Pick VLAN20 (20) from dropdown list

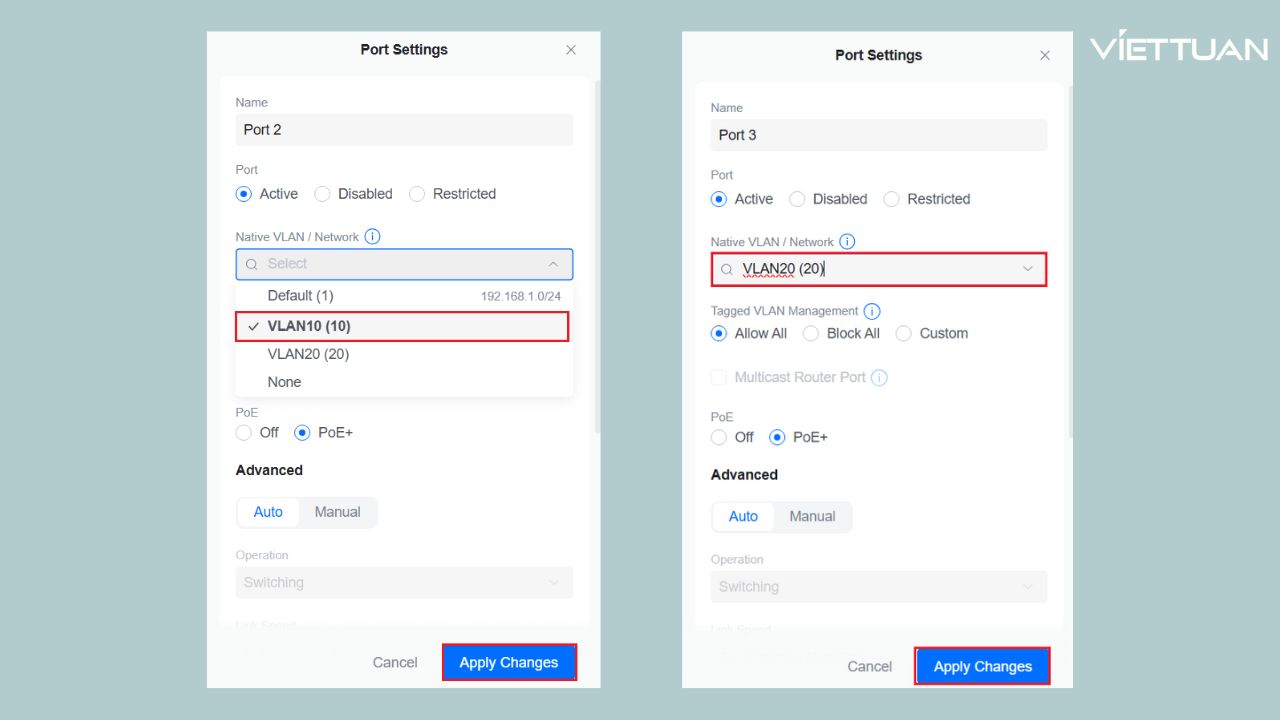(308, 354)
